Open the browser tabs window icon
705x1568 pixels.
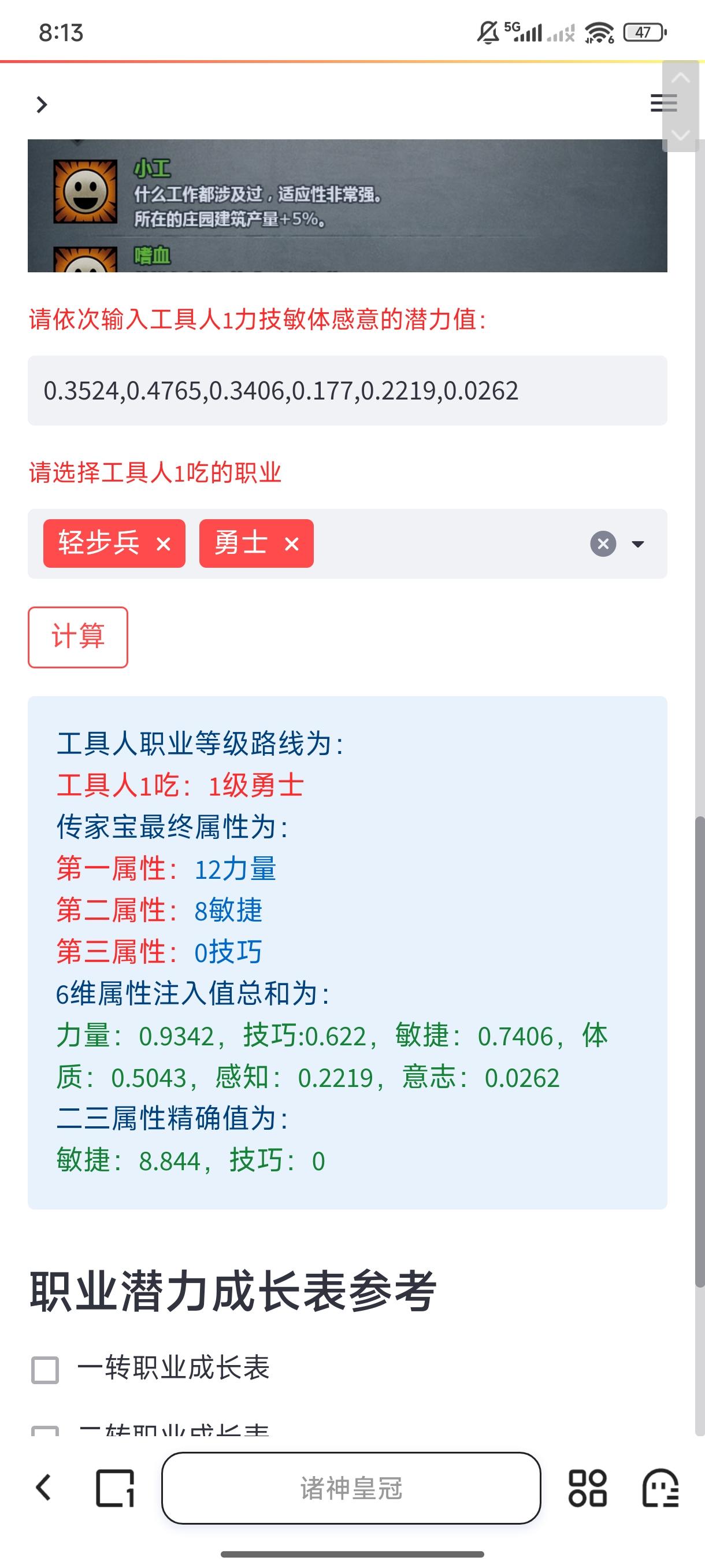coord(115,1488)
